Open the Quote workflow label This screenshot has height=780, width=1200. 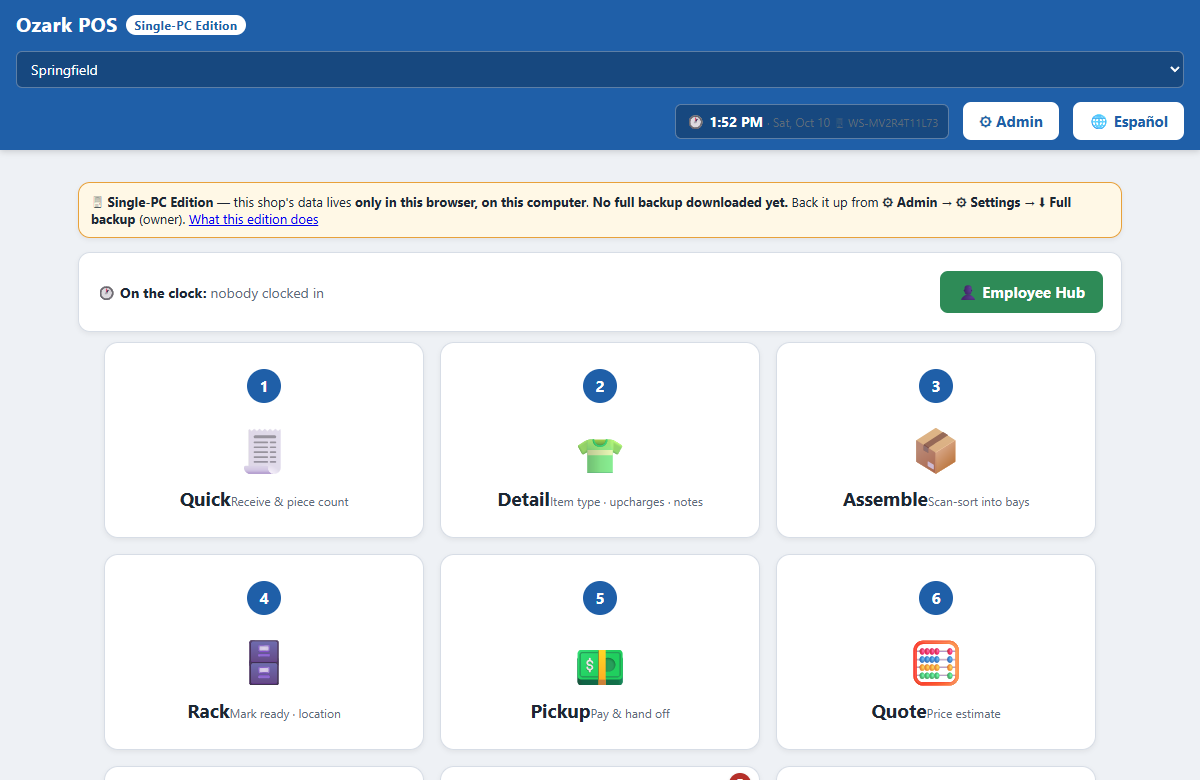(x=899, y=711)
